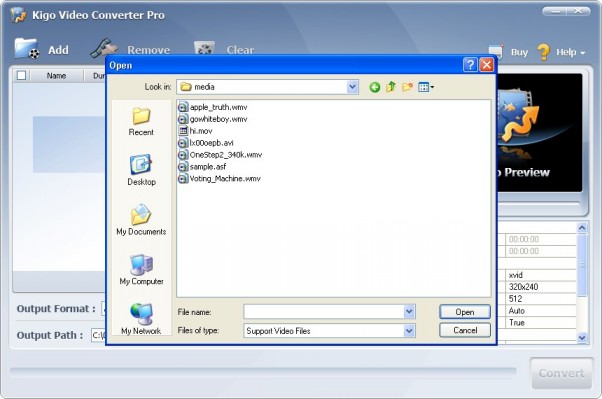Click the Clear toolbar icon

pos(204,49)
